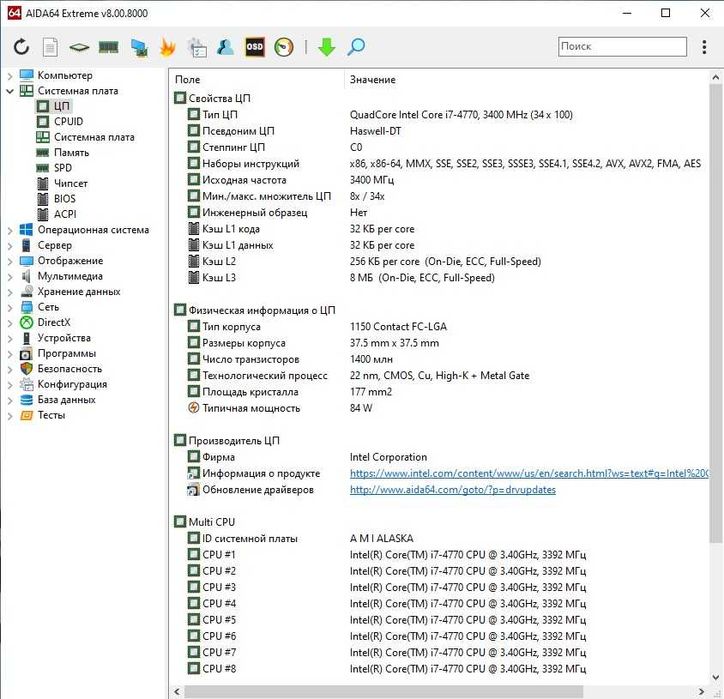Screen dimensions: 724x699
Task: Open the Intel product information link
Action: [529, 473]
